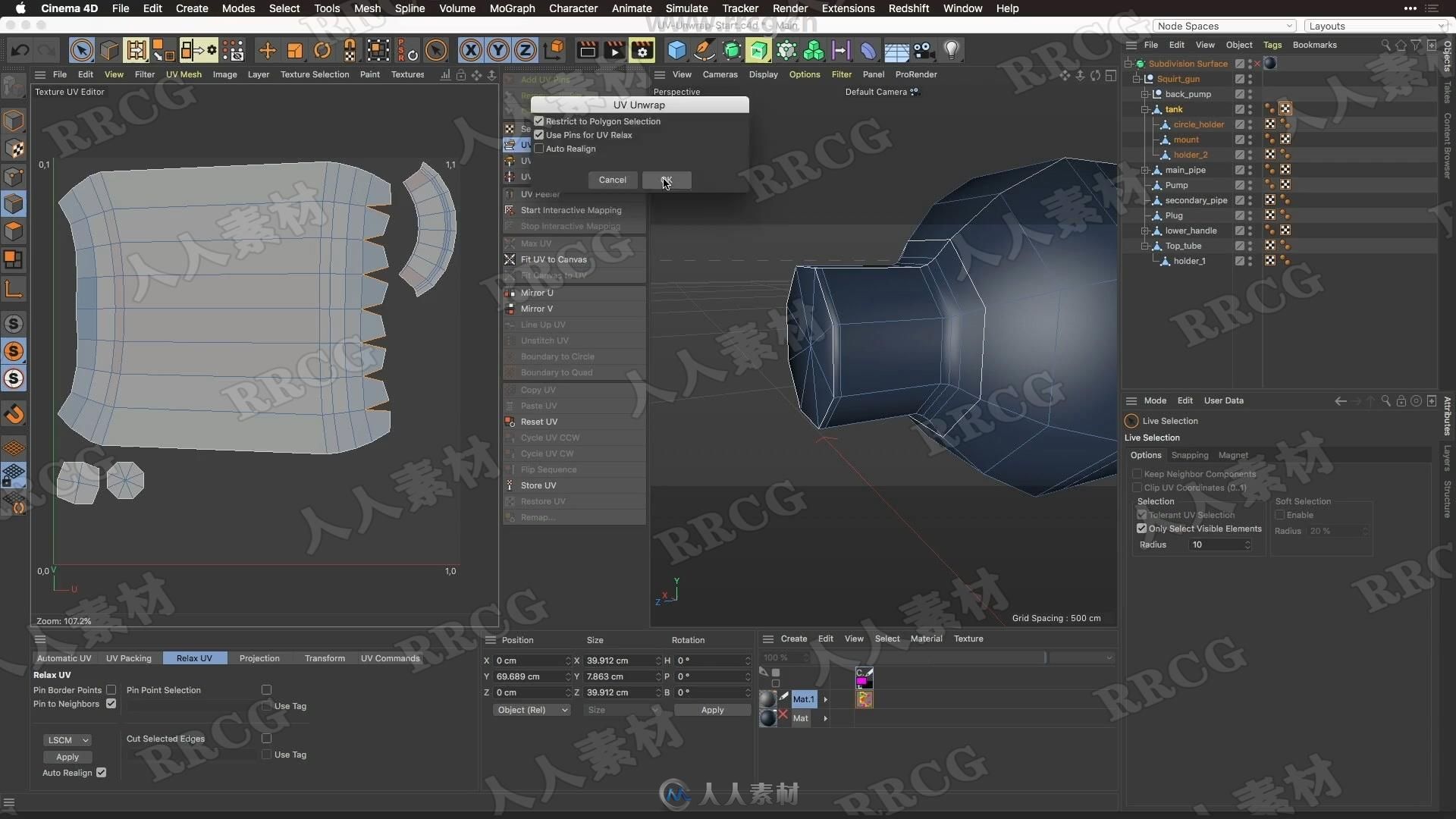This screenshot has width=1456, height=819.
Task: Enable Use Pins for UV Relax
Action: (539, 134)
